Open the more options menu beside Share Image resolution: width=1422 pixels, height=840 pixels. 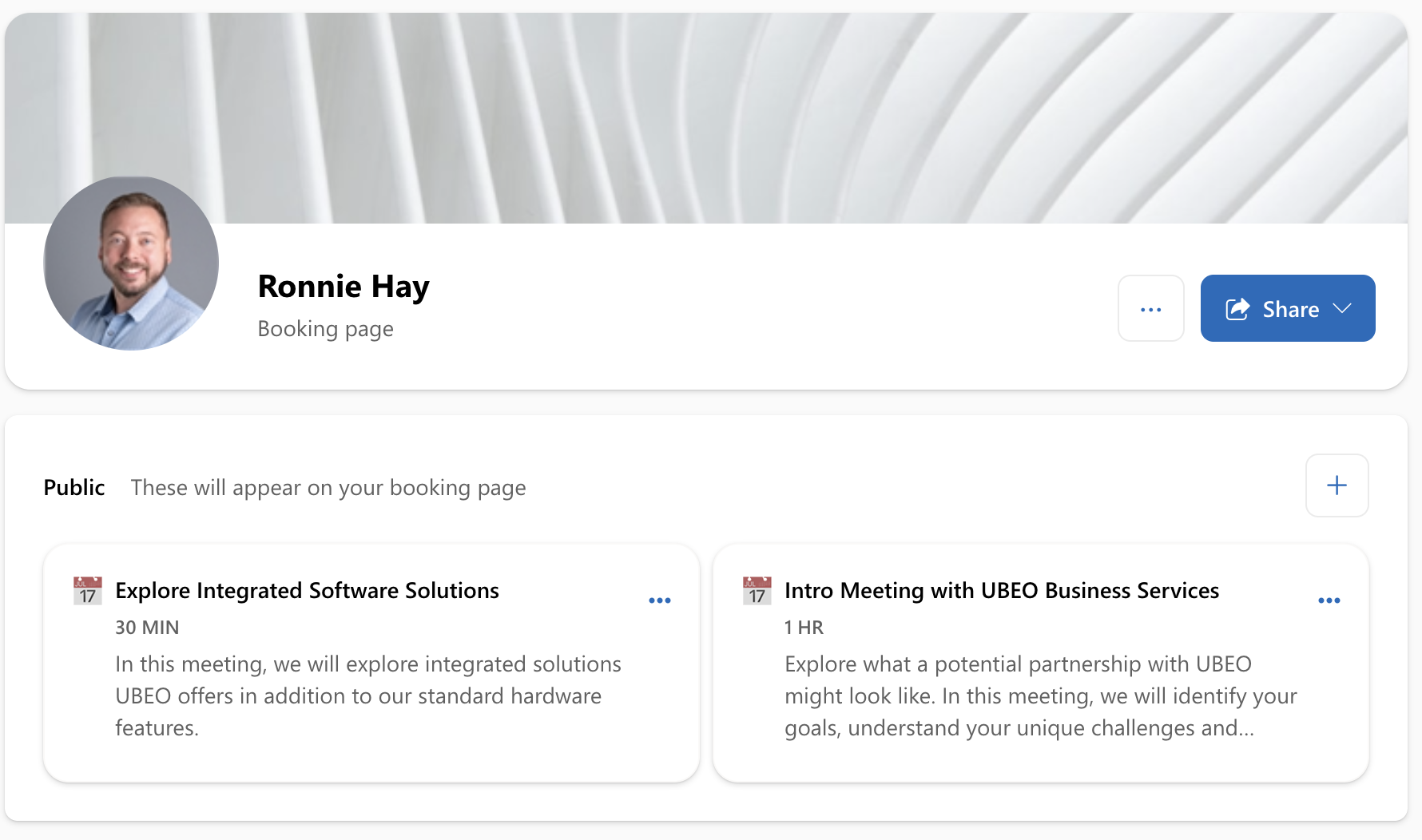pyautogui.click(x=1150, y=309)
